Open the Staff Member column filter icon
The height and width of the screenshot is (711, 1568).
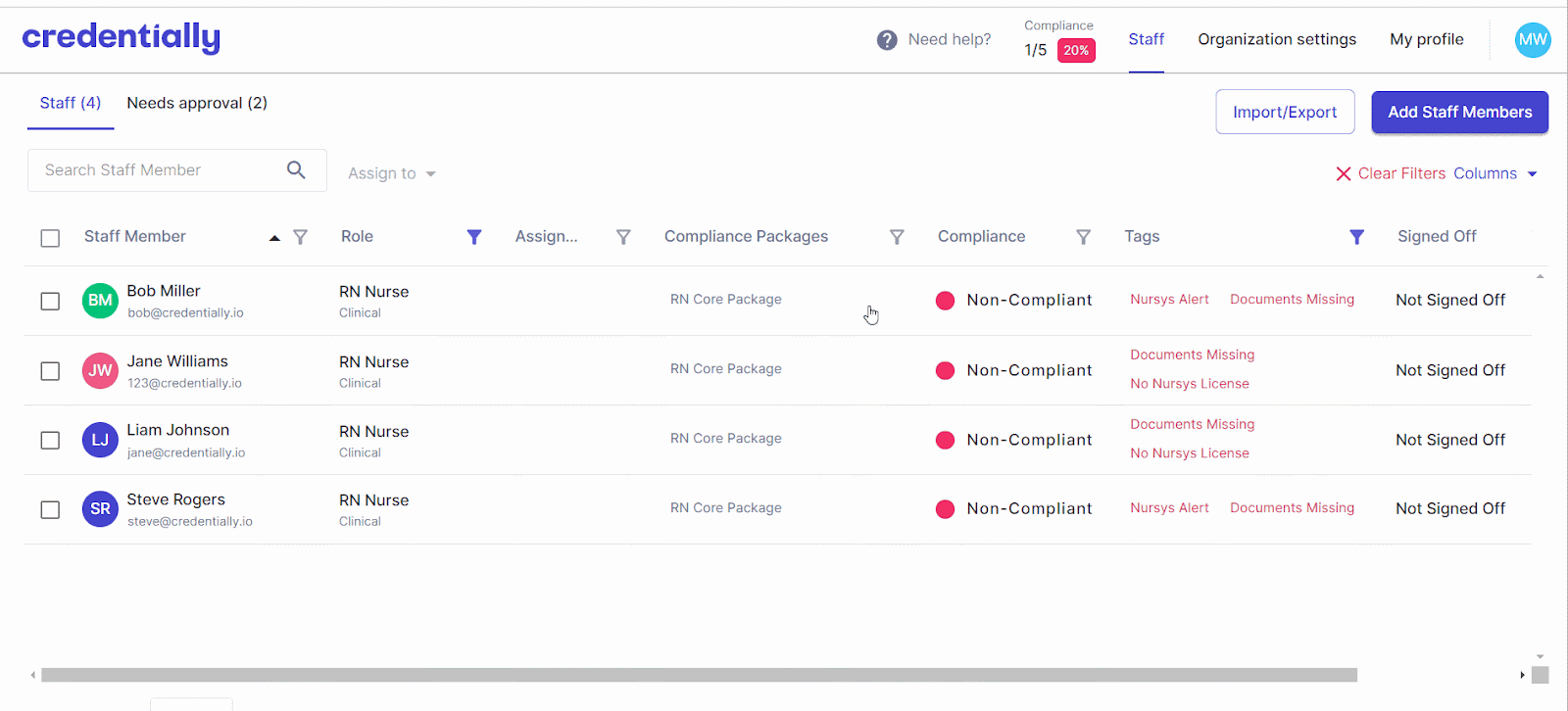(301, 237)
